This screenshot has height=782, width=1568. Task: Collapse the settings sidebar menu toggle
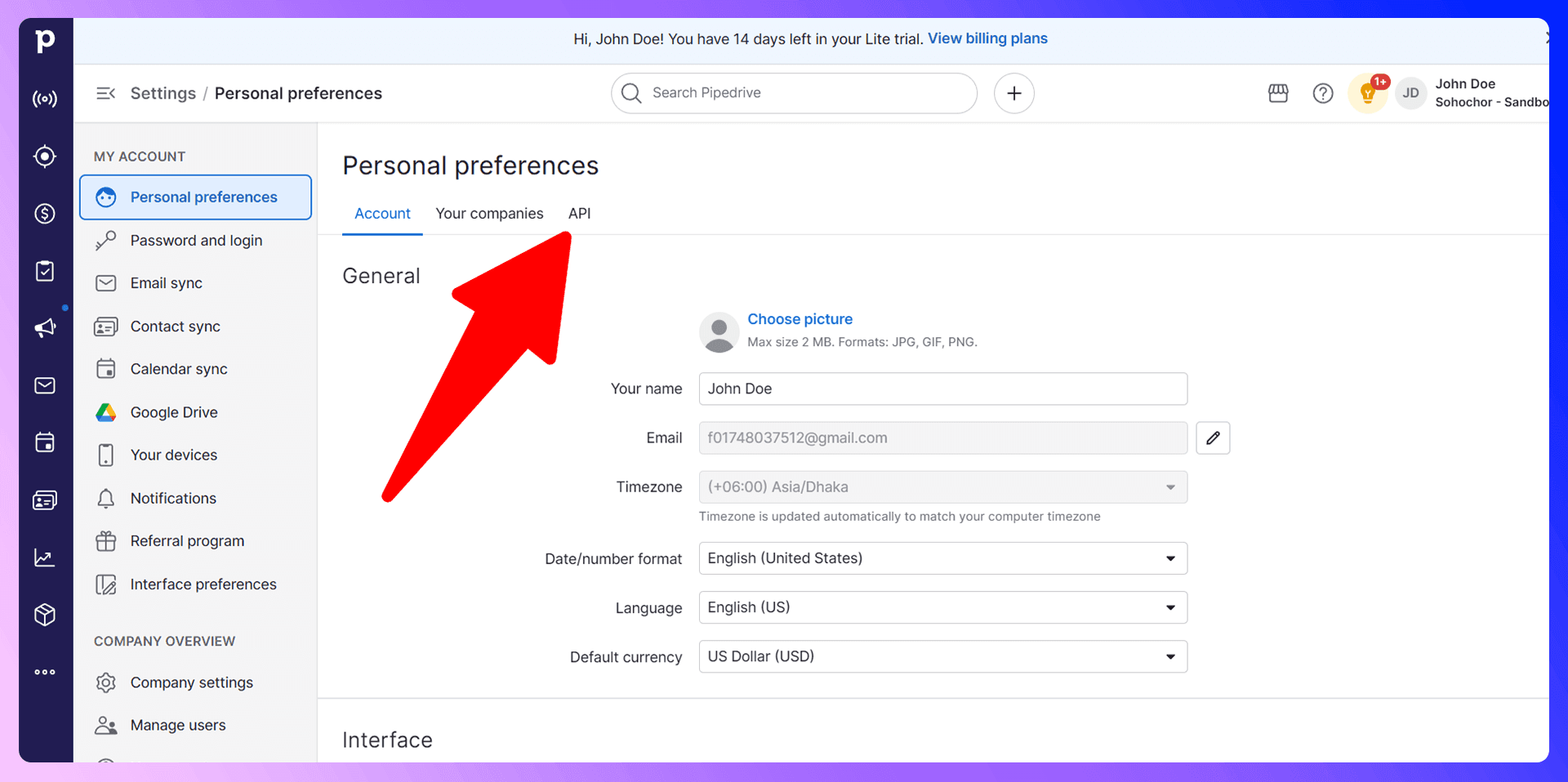point(105,93)
